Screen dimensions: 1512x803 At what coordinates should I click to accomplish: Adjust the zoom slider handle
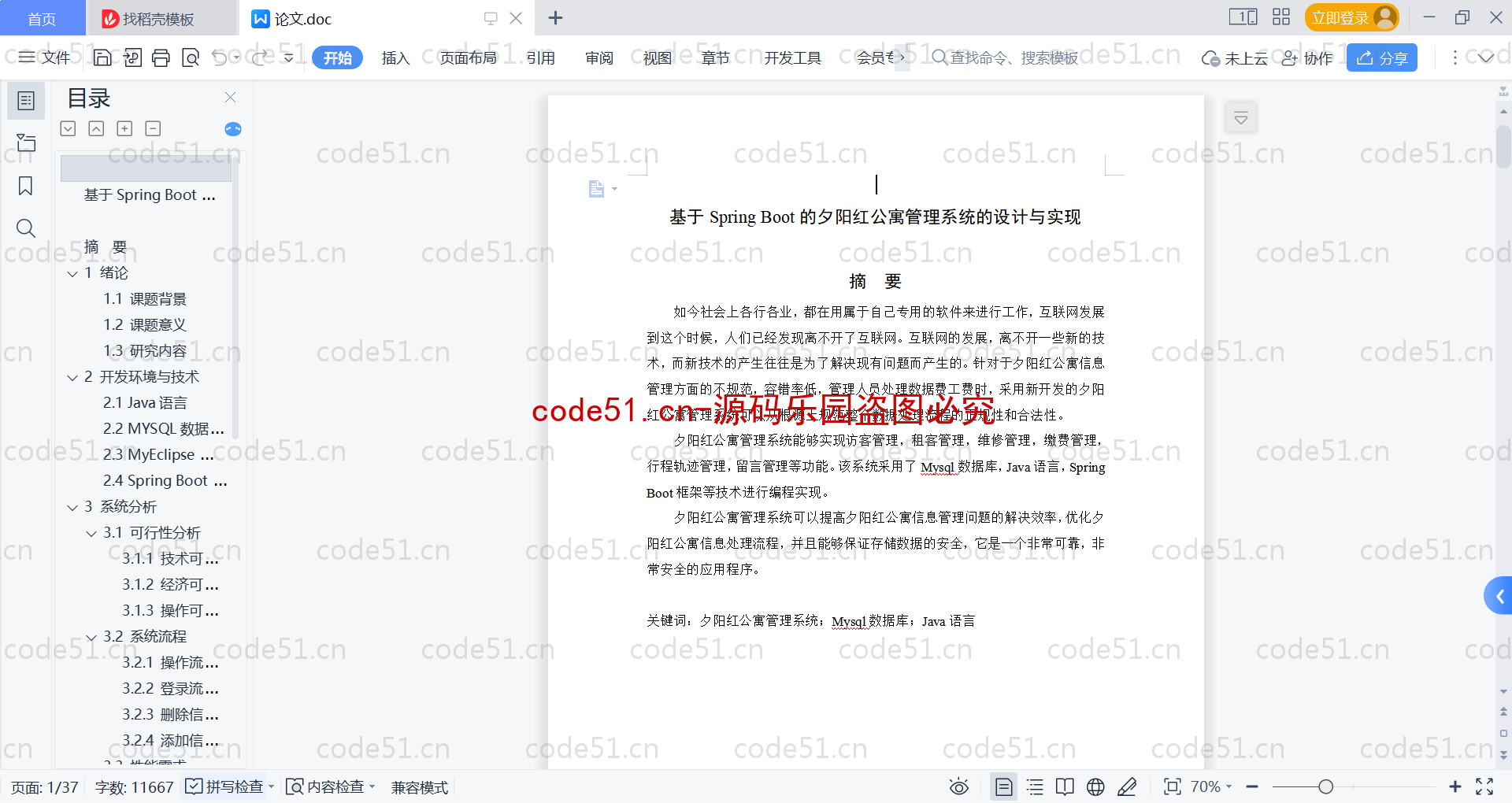coord(1326,786)
